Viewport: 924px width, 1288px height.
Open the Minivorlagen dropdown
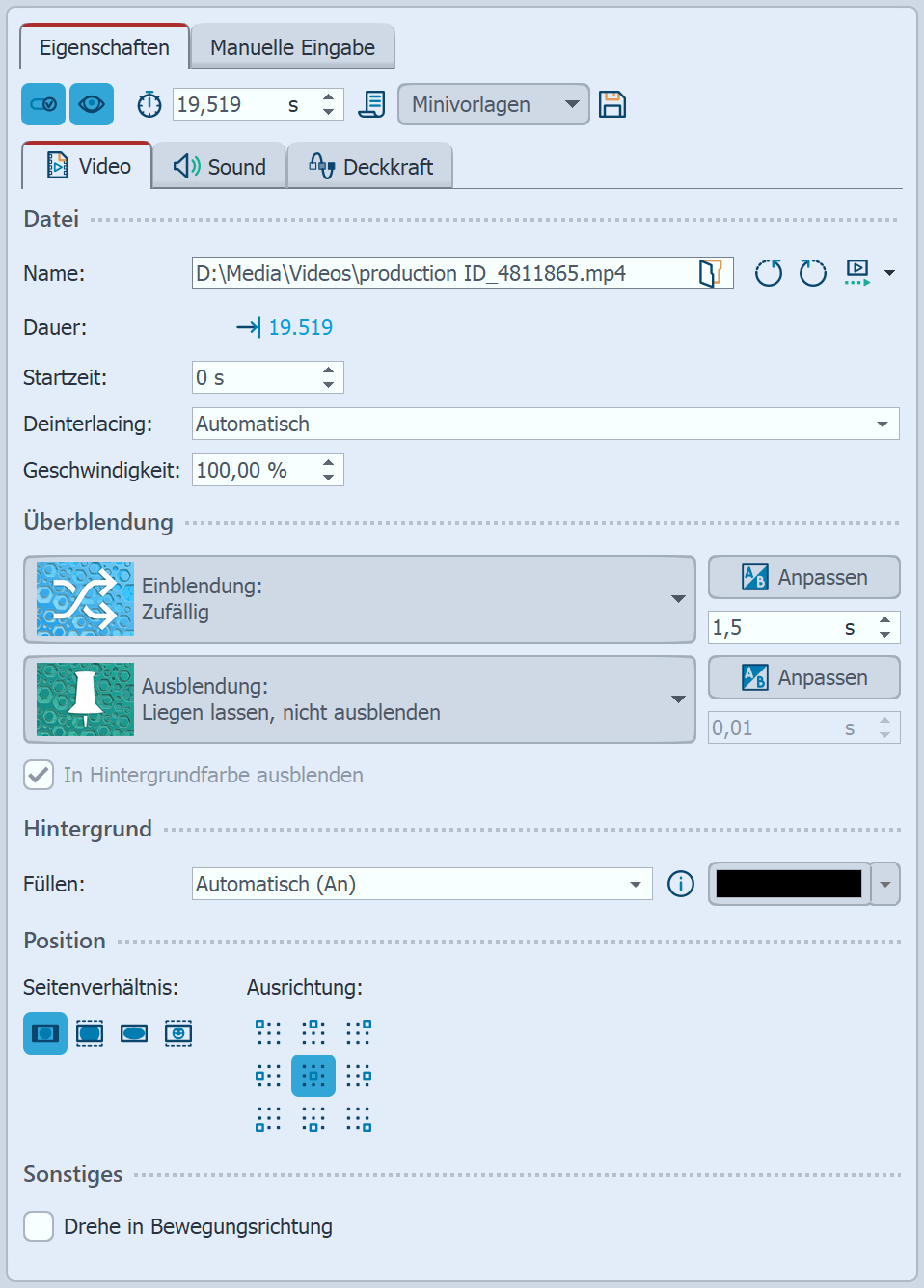pos(493,104)
